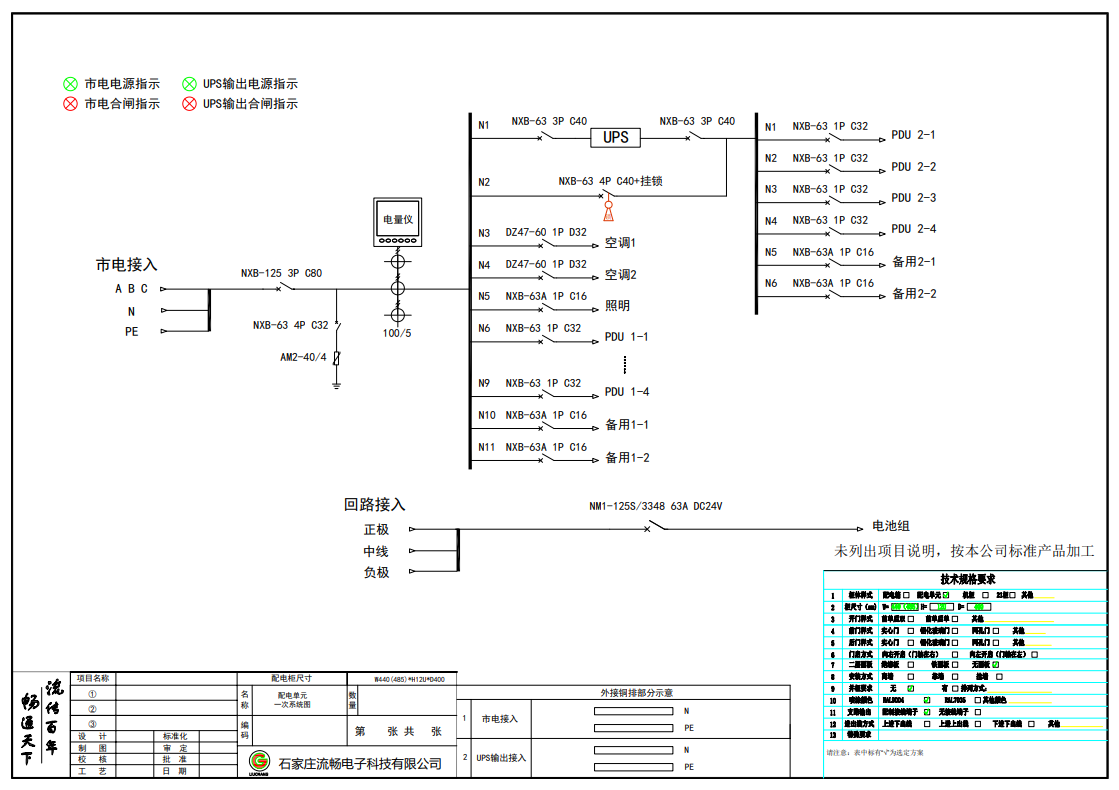1119x790 pixels.
Task: Select the red UPS输出合闸指示 indicator symbol
Action: (189, 104)
